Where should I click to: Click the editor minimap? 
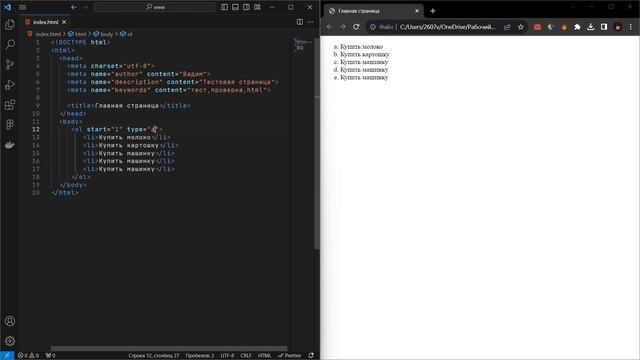coord(302,45)
